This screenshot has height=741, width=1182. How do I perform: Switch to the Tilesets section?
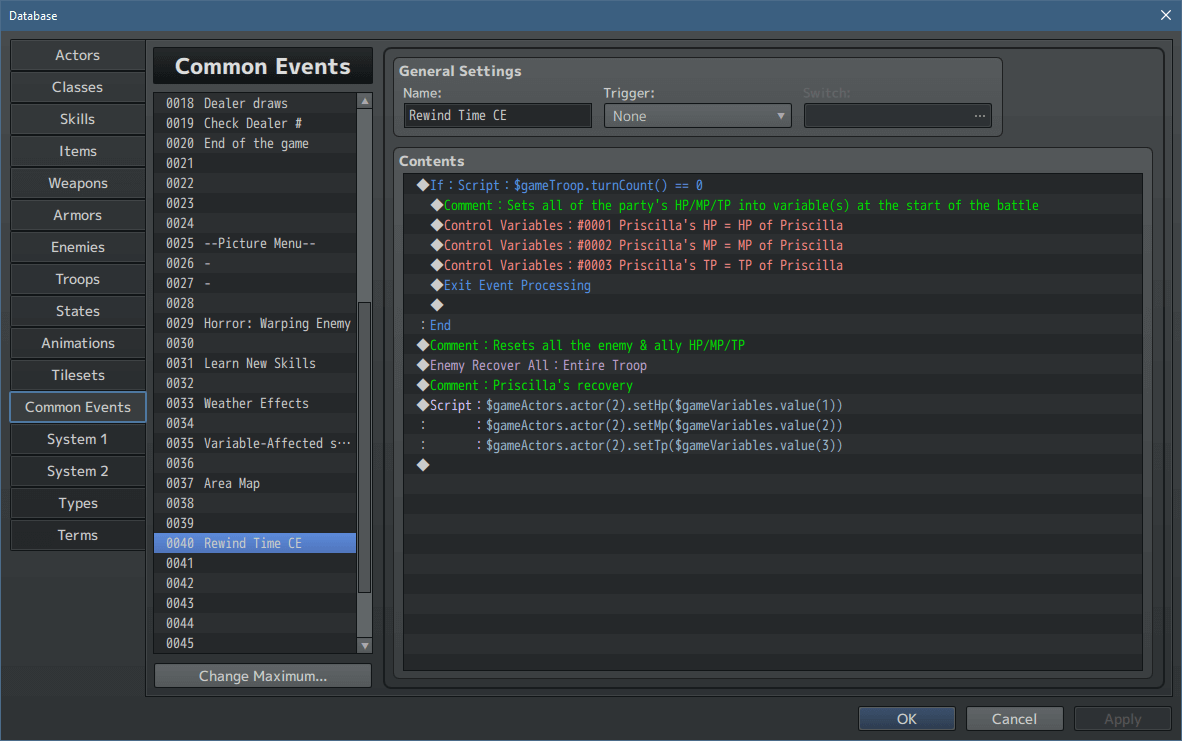[x=77, y=375]
